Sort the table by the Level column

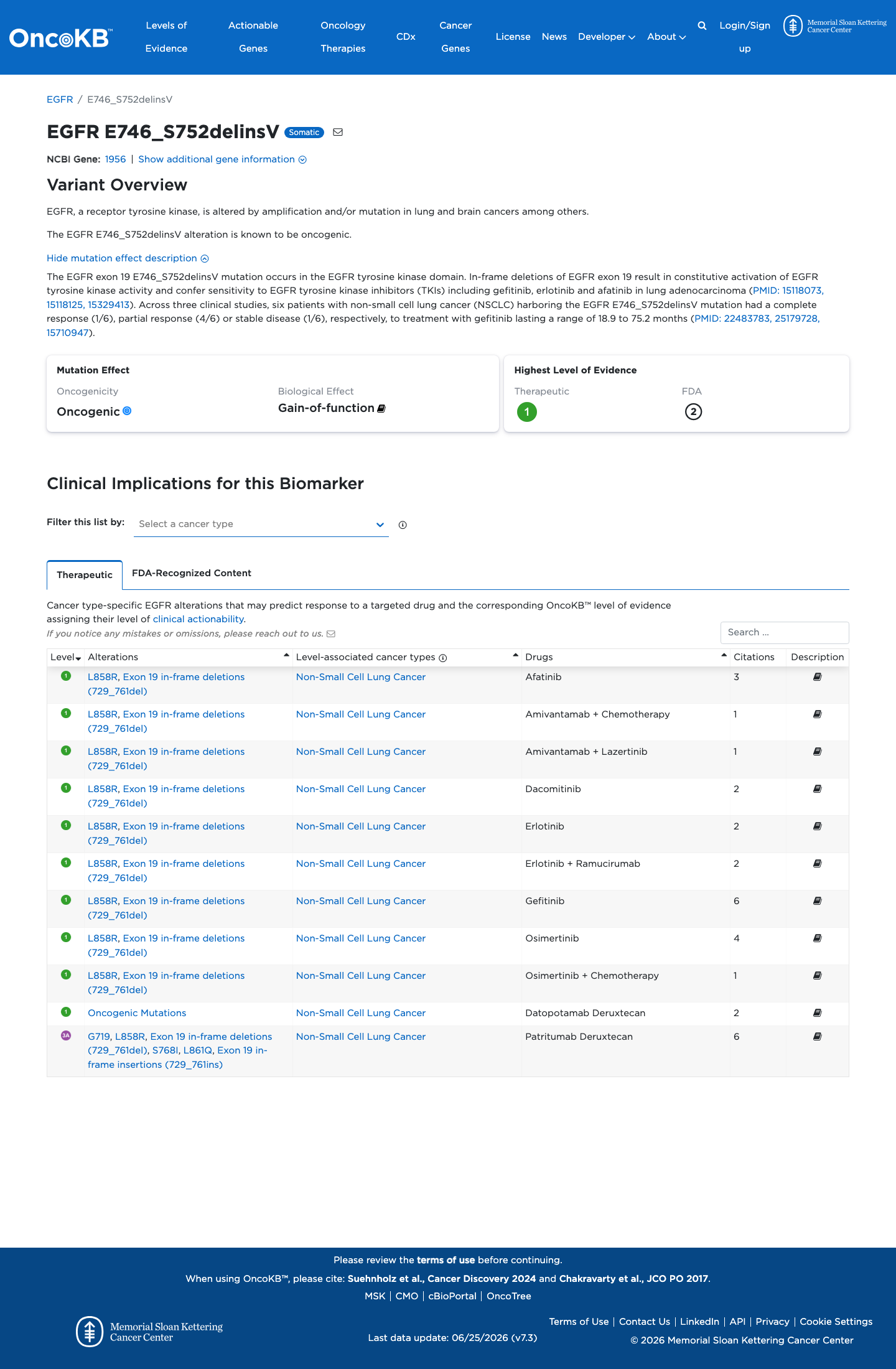(66, 657)
